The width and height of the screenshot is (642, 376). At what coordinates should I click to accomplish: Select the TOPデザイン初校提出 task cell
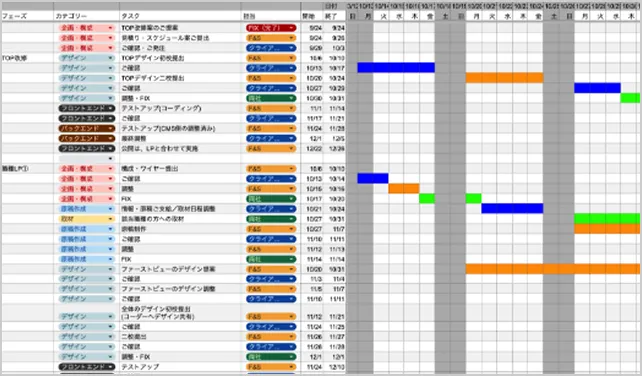pos(180,58)
